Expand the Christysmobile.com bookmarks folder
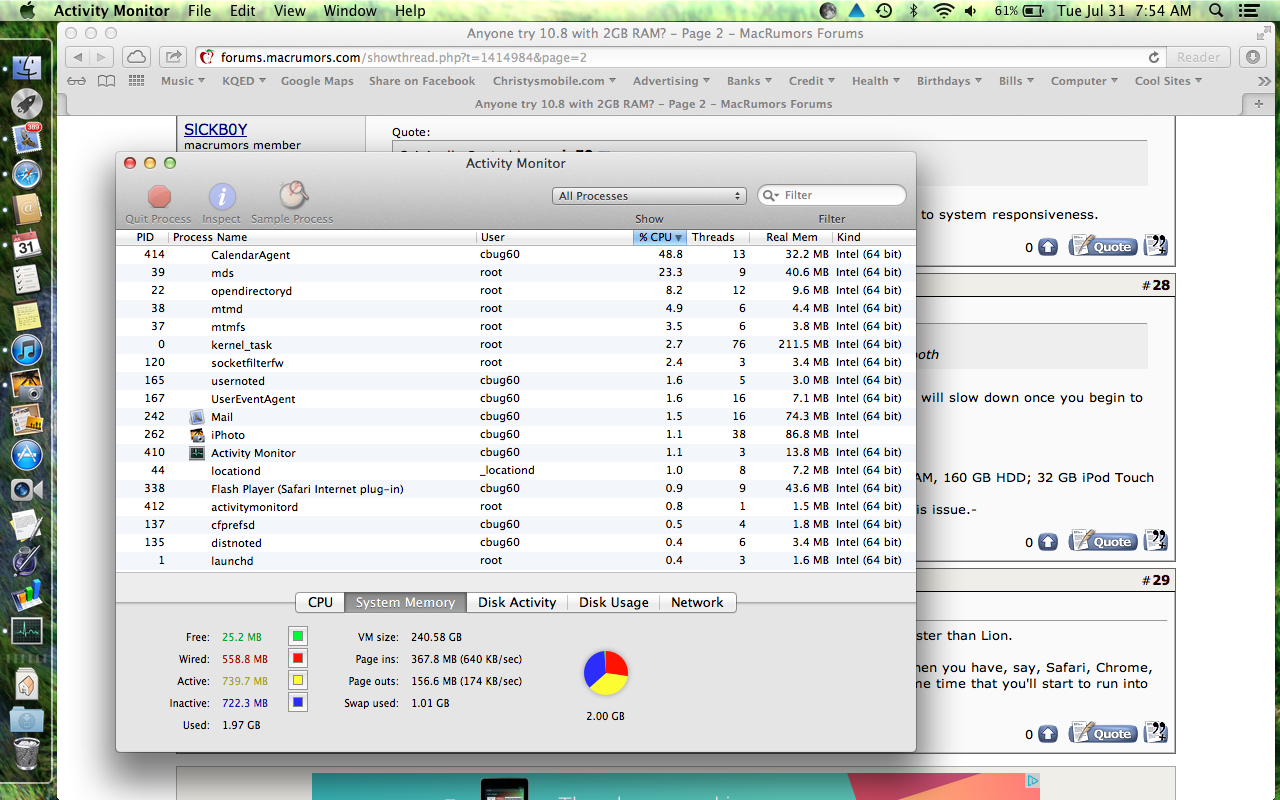1280x800 pixels. click(x=554, y=81)
